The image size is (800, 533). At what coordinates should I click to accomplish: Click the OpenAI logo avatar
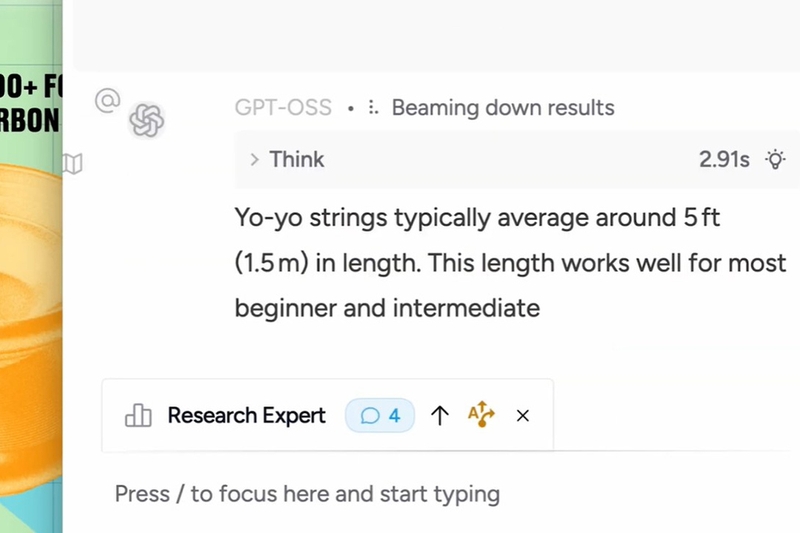[x=146, y=121]
